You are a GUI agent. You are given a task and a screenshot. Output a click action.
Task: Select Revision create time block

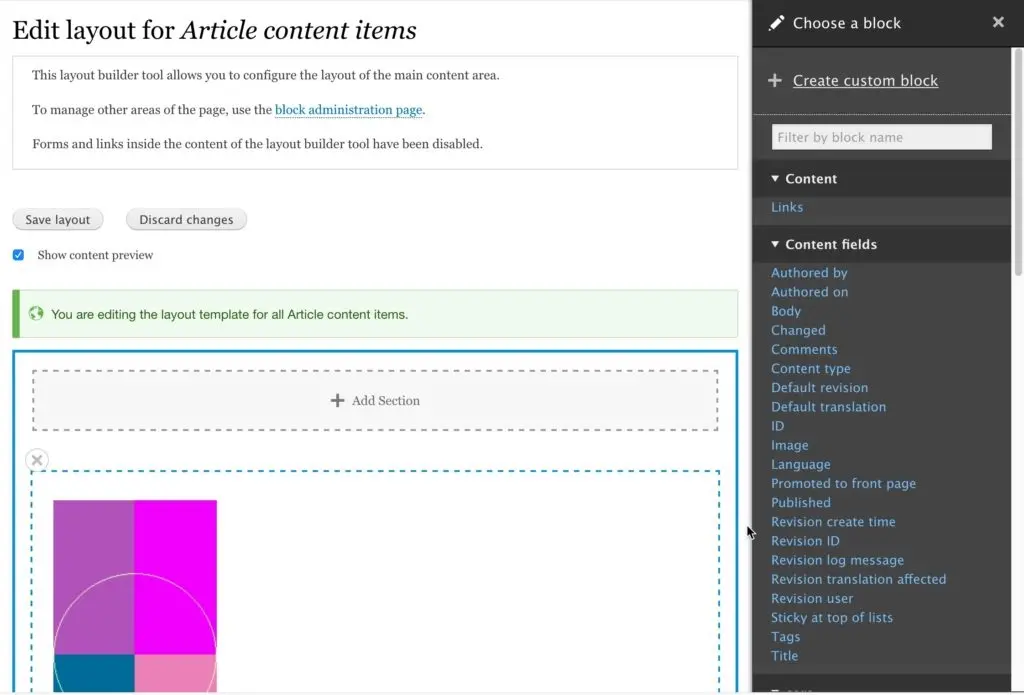click(x=833, y=522)
